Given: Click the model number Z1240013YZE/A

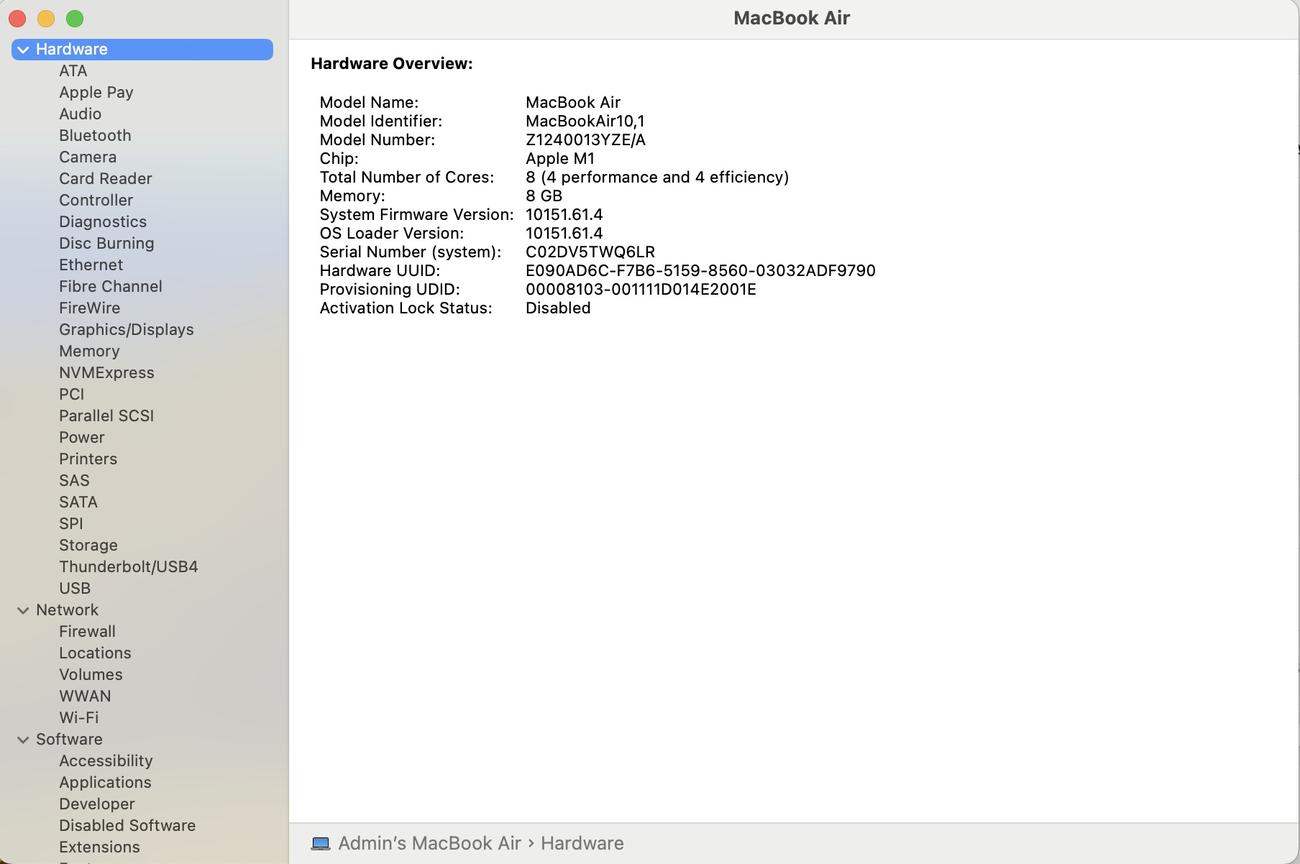Looking at the screenshot, I should pyautogui.click(x=586, y=140).
